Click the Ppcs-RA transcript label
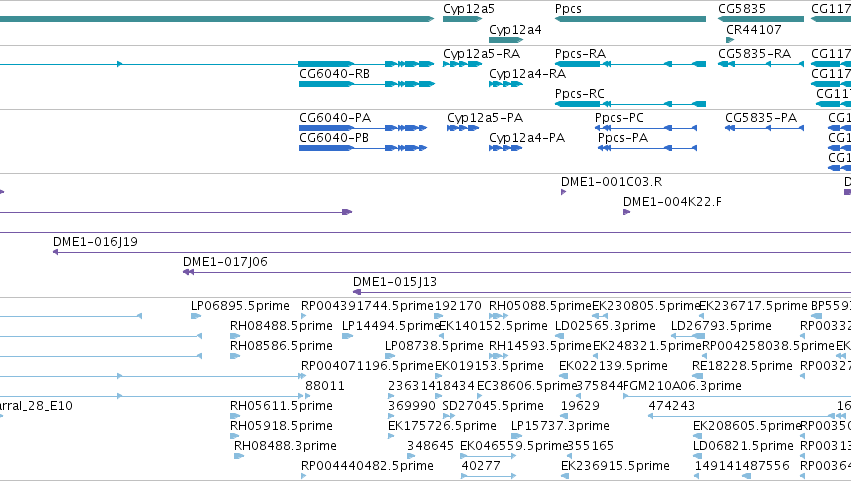This screenshot has height=481, width=851. tap(580, 54)
